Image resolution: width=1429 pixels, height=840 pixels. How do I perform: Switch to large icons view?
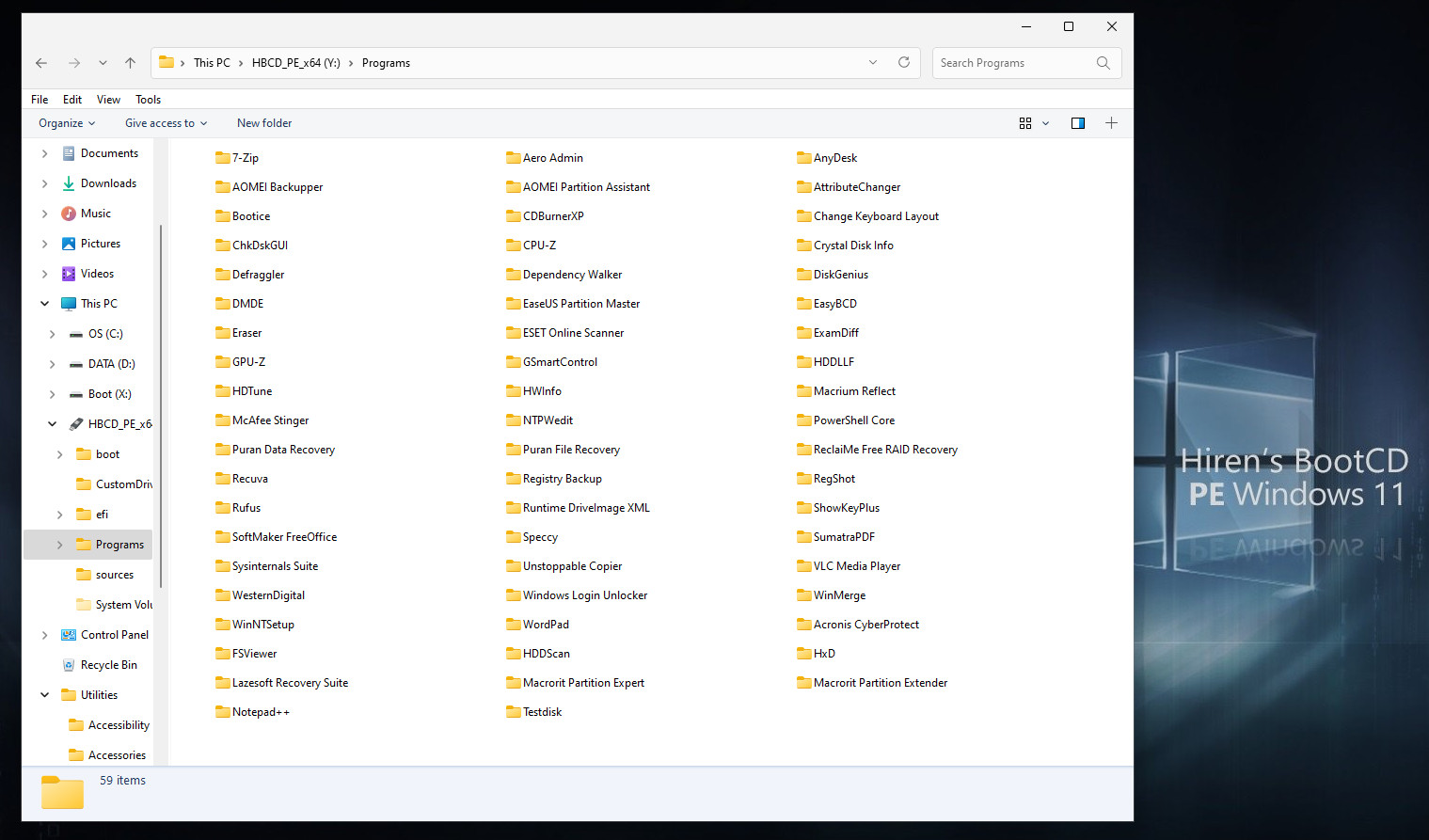click(1024, 122)
